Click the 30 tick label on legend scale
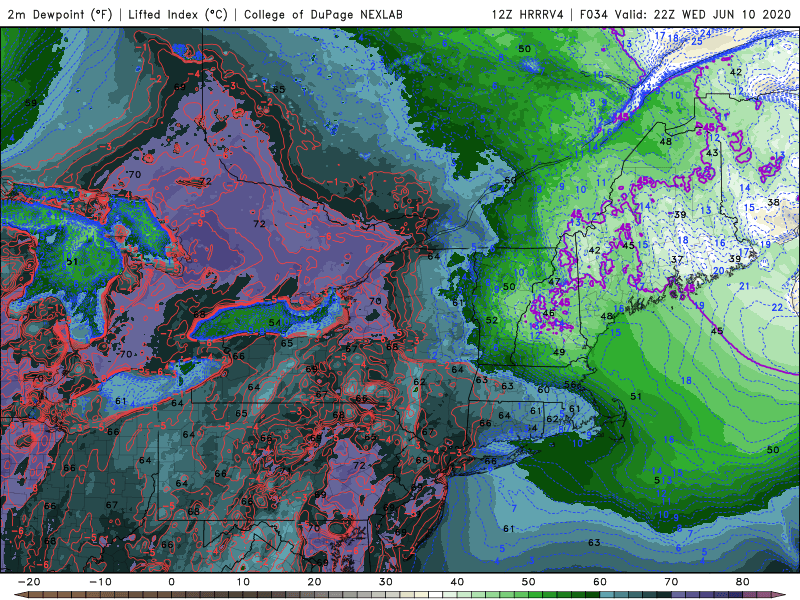This screenshot has width=800, height=600. pyautogui.click(x=386, y=582)
